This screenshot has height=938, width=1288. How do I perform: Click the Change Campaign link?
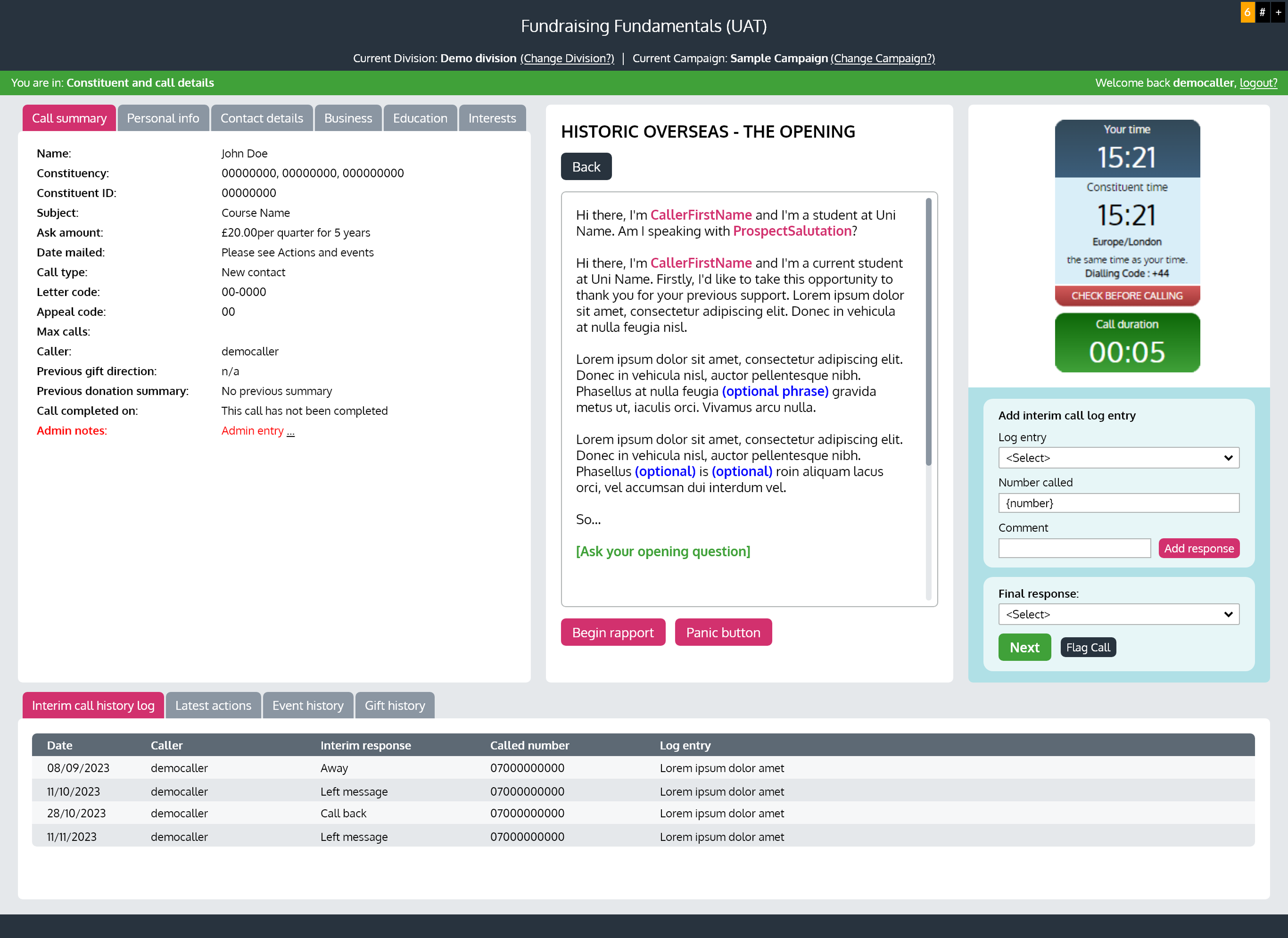coord(882,58)
